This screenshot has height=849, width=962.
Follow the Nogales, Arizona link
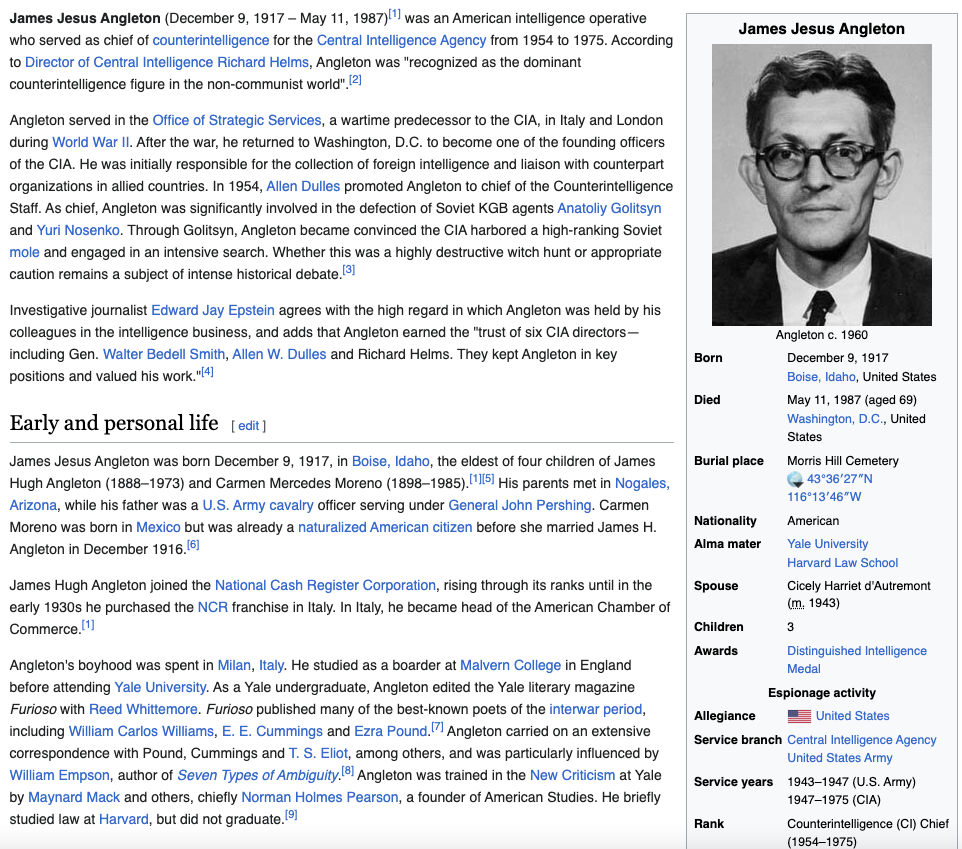642,483
